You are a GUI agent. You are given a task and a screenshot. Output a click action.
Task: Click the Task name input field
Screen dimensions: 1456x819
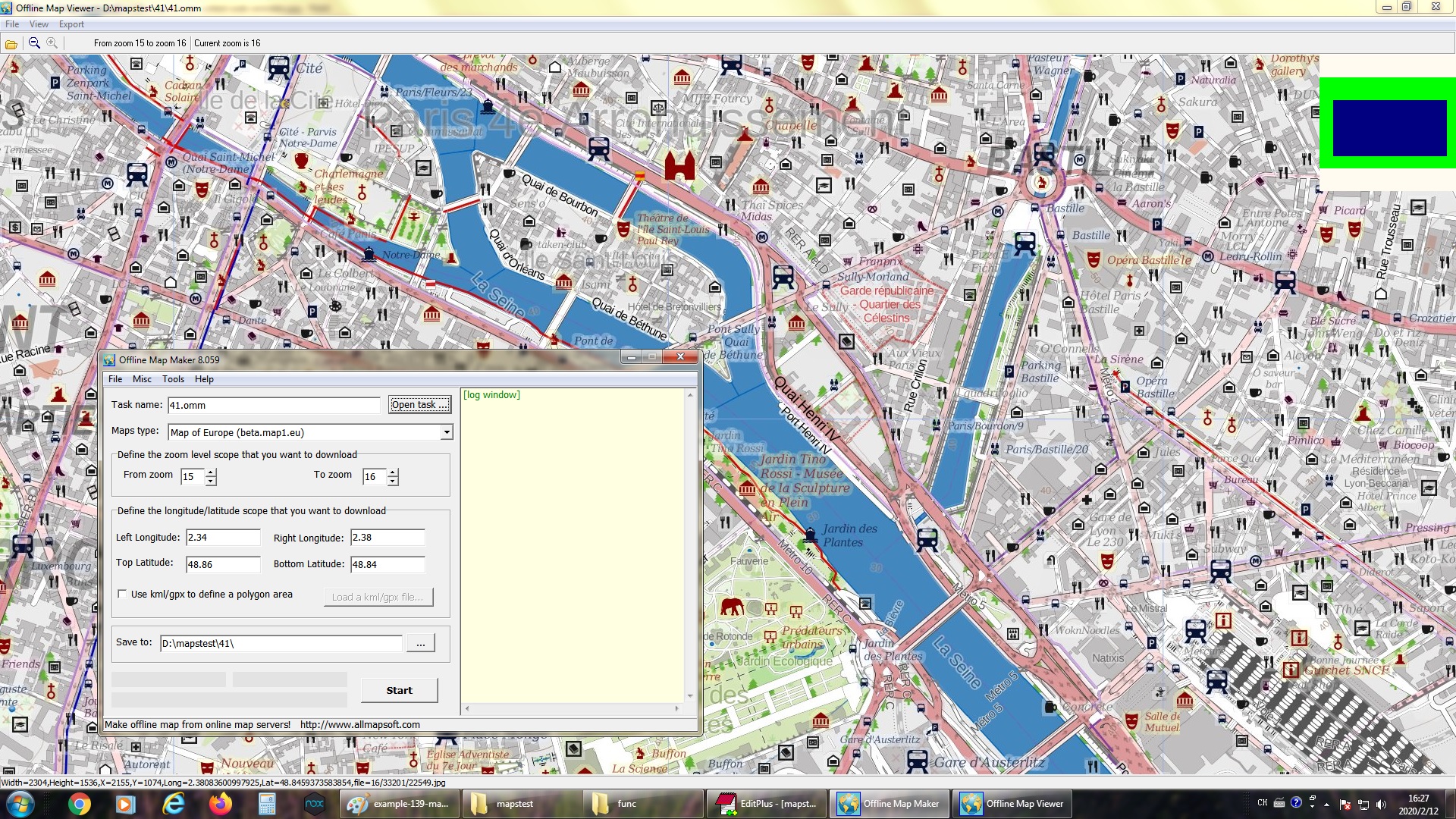click(x=274, y=405)
